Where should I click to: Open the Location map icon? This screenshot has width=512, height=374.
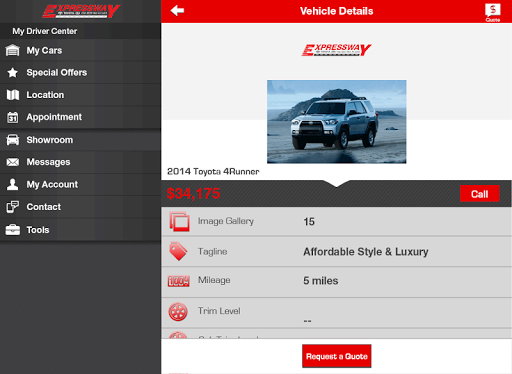(x=13, y=95)
